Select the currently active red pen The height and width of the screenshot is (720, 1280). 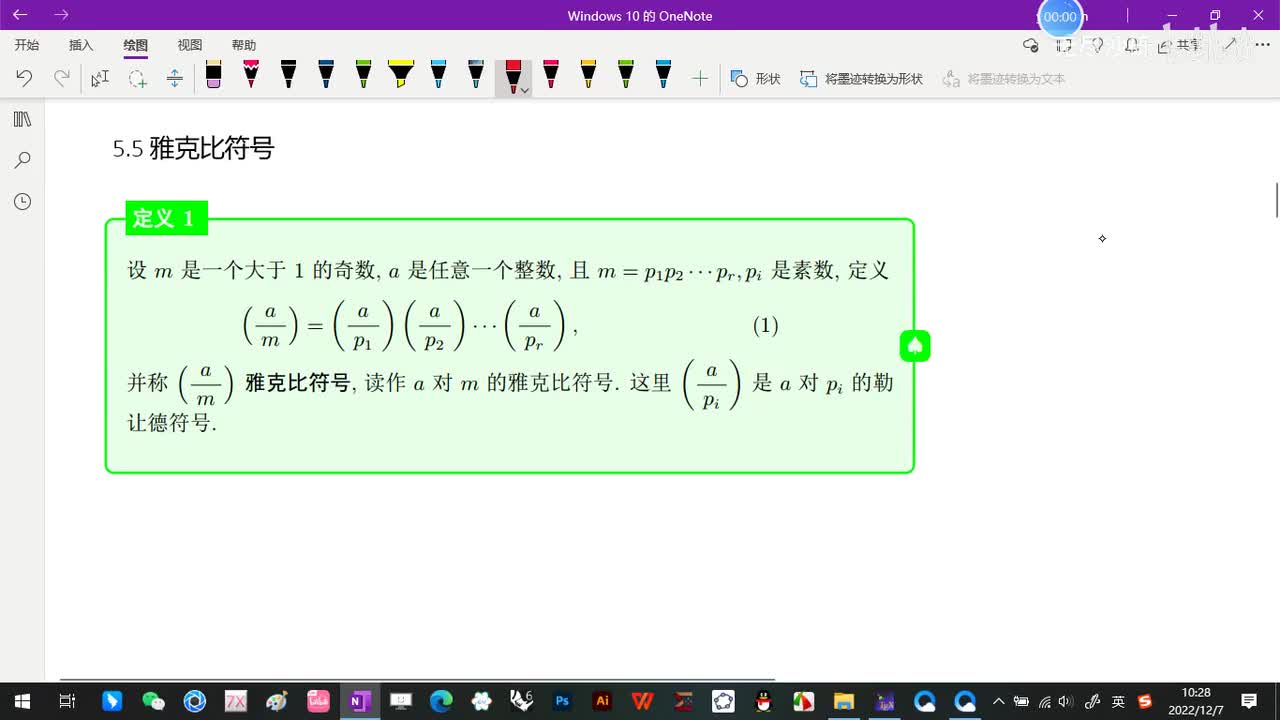(x=512, y=76)
